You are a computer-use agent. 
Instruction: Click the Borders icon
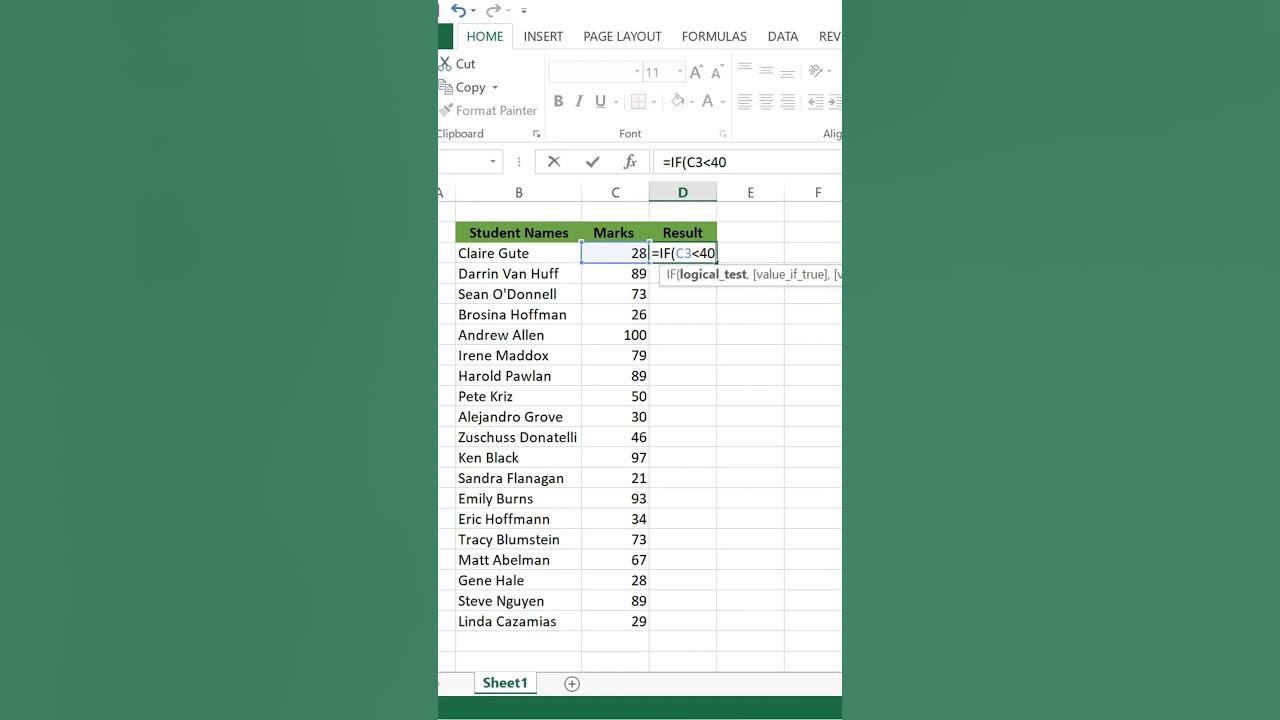(638, 101)
